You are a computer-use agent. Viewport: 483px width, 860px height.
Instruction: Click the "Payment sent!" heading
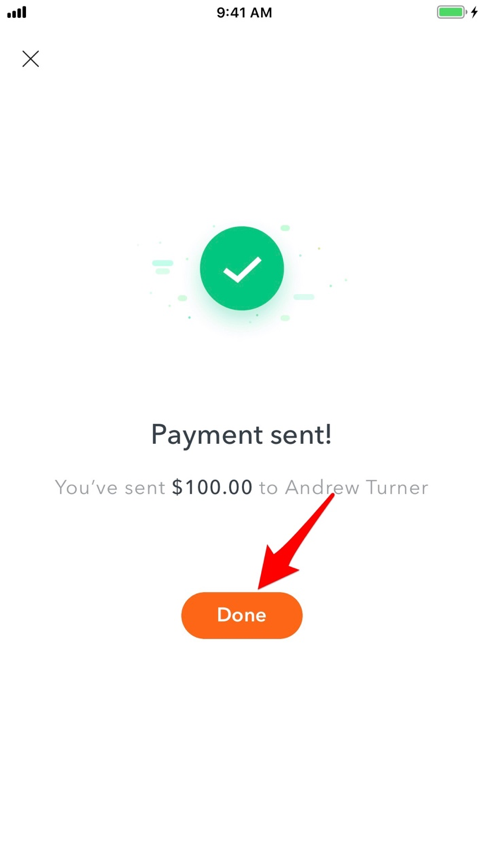point(242,435)
